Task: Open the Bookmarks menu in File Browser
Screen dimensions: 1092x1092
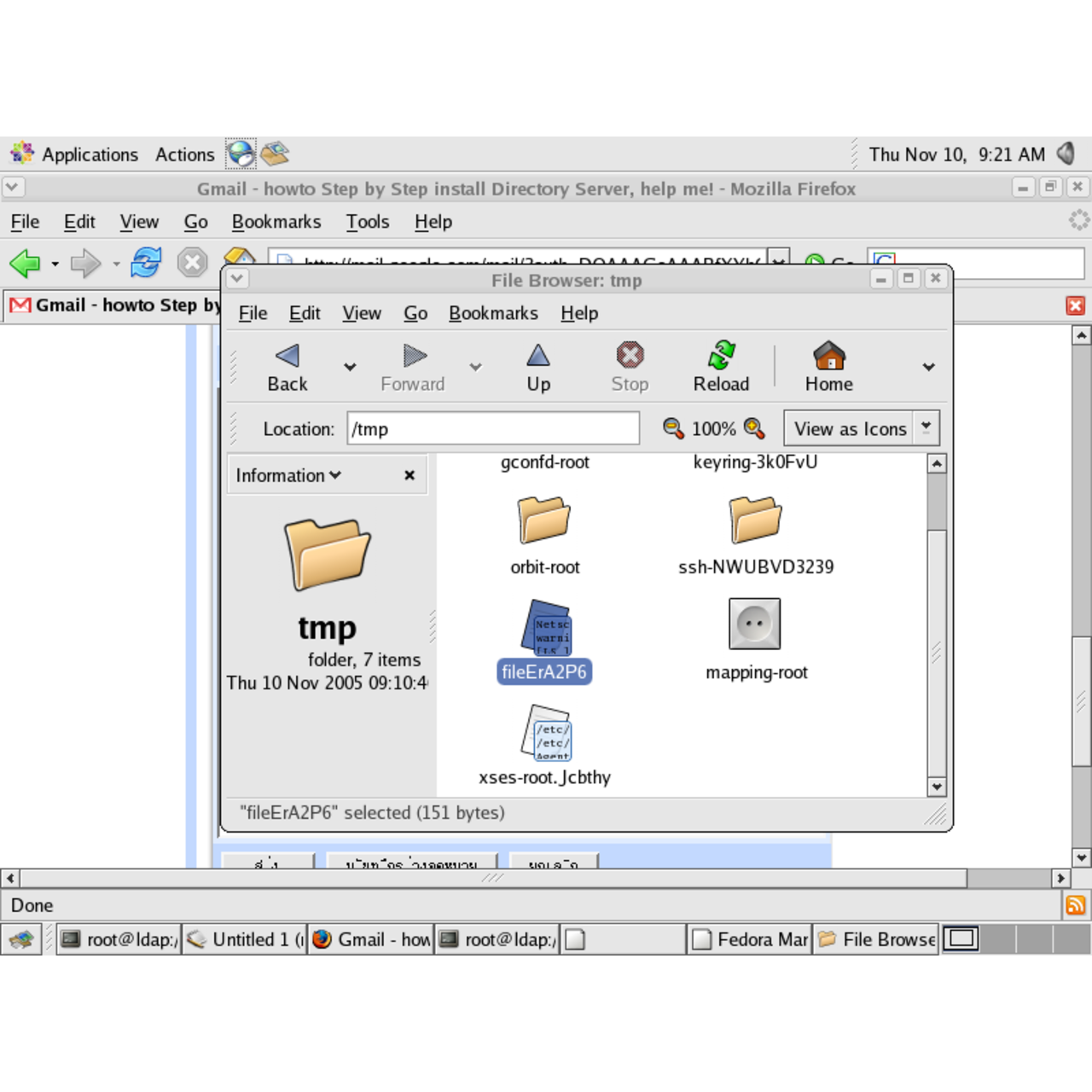Action: [493, 313]
